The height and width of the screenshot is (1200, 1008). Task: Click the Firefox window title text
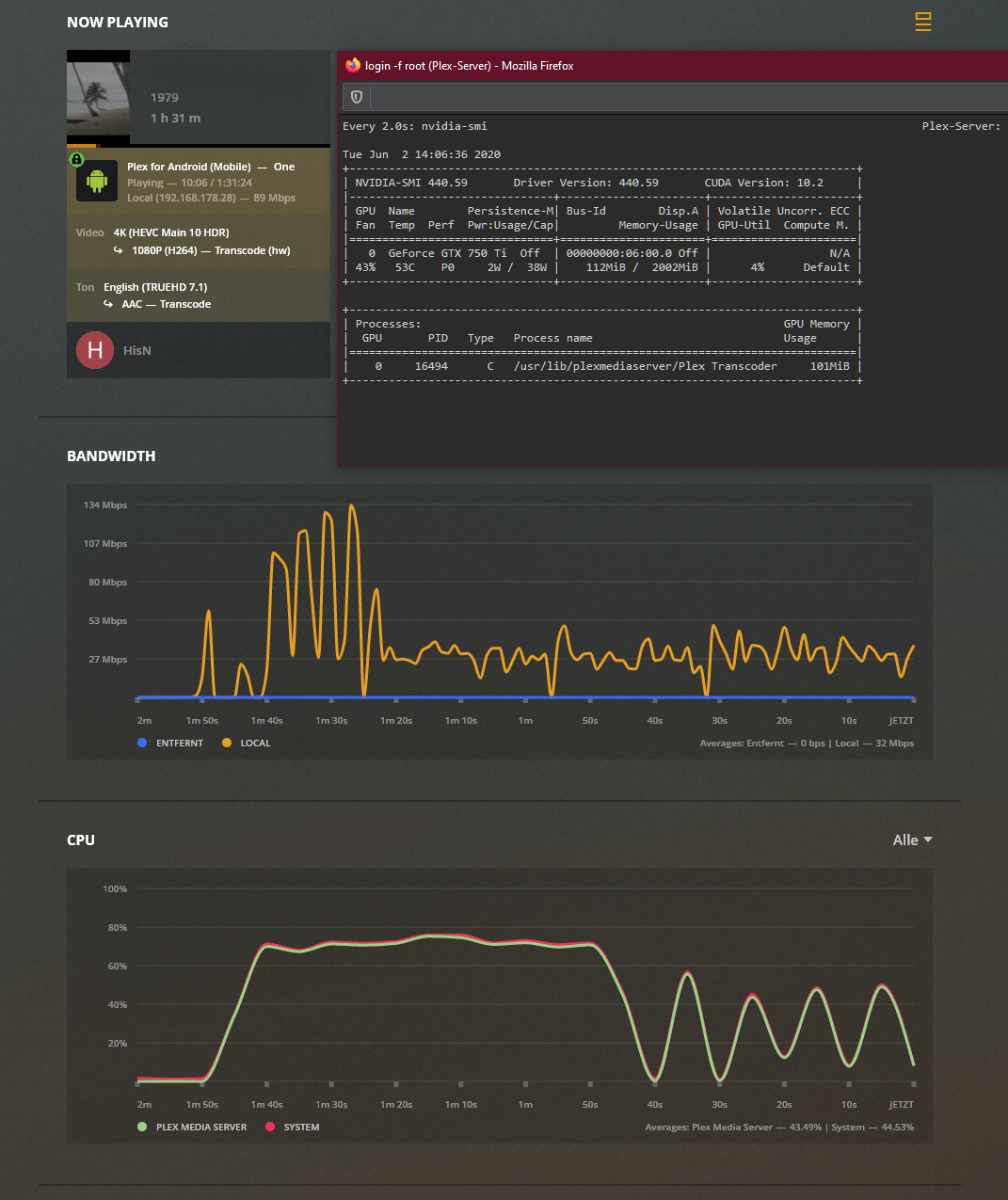(470, 66)
